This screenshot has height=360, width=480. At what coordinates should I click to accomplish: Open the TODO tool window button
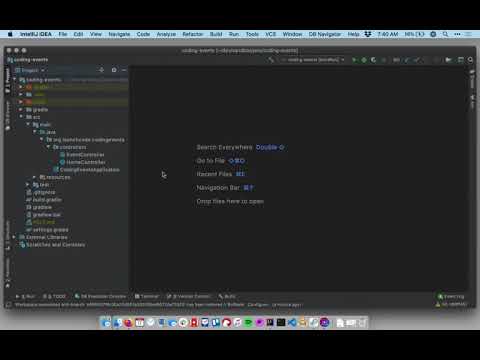tap(54, 296)
